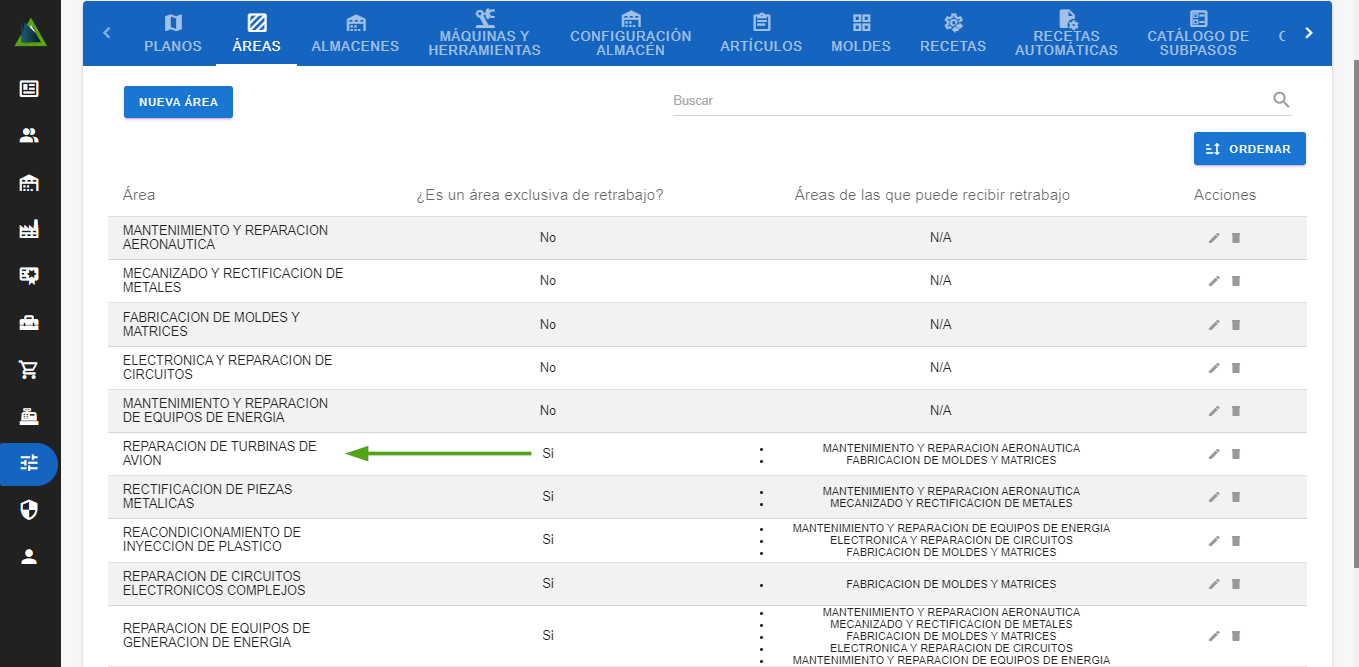Delete the RECTIFICACION DE PIEZAS METALICAS area

pos(1235,497)
